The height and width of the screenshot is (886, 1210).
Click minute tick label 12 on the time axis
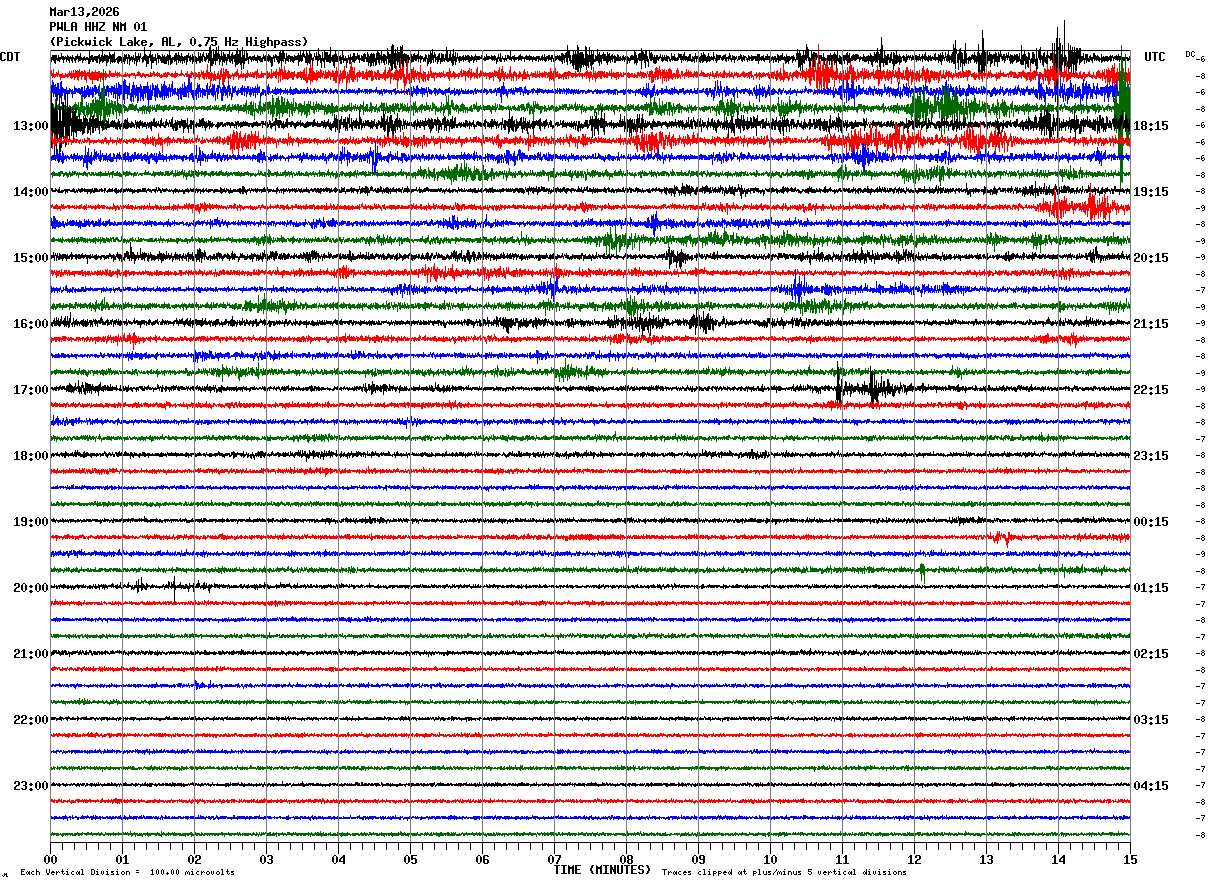point(914,859)
